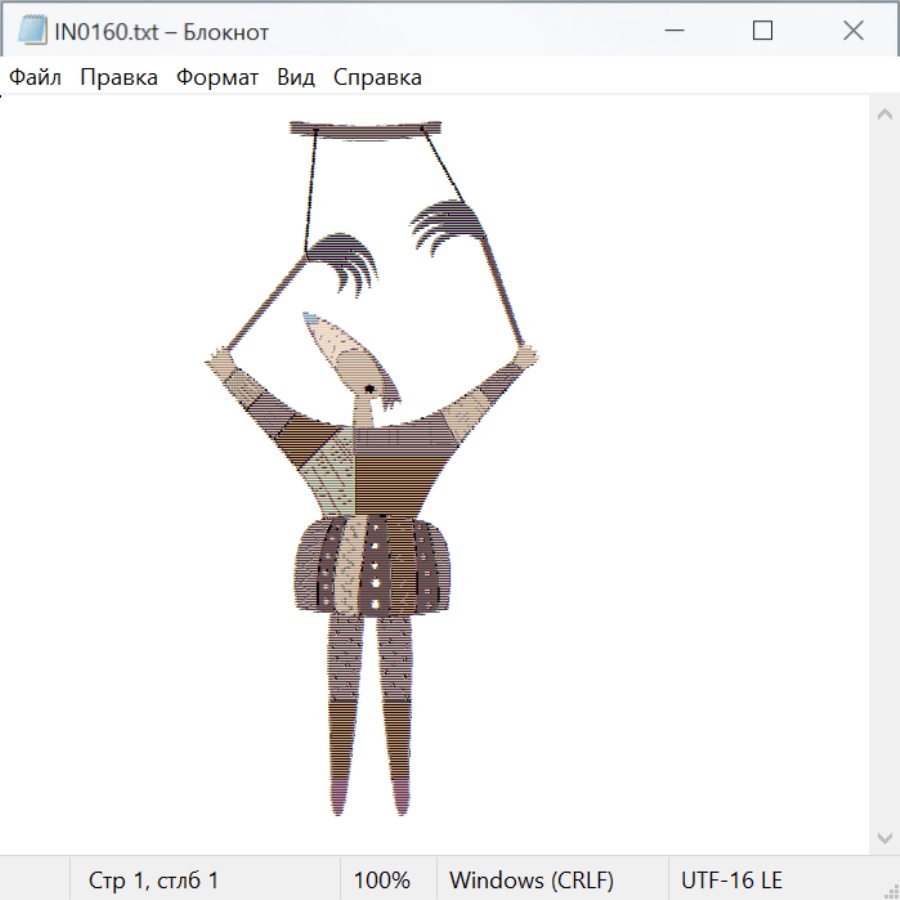
Task: Click the Windows (CRLF) status section
Action: click(x=531, y=881)
